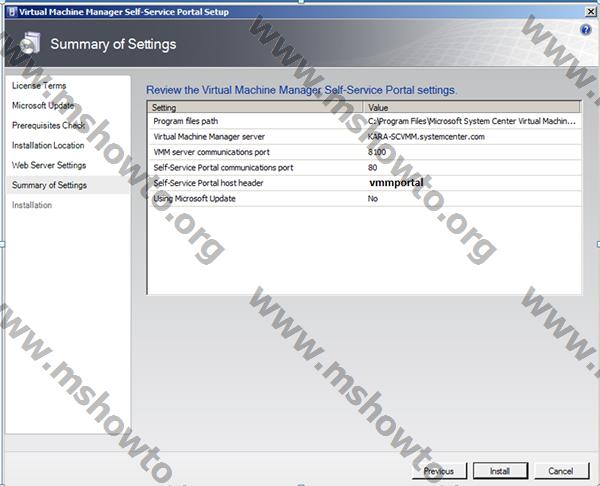The image size is (600, 486).
Task: Click the Value column header
Action: pyautogui.click(x=472, y=108)
